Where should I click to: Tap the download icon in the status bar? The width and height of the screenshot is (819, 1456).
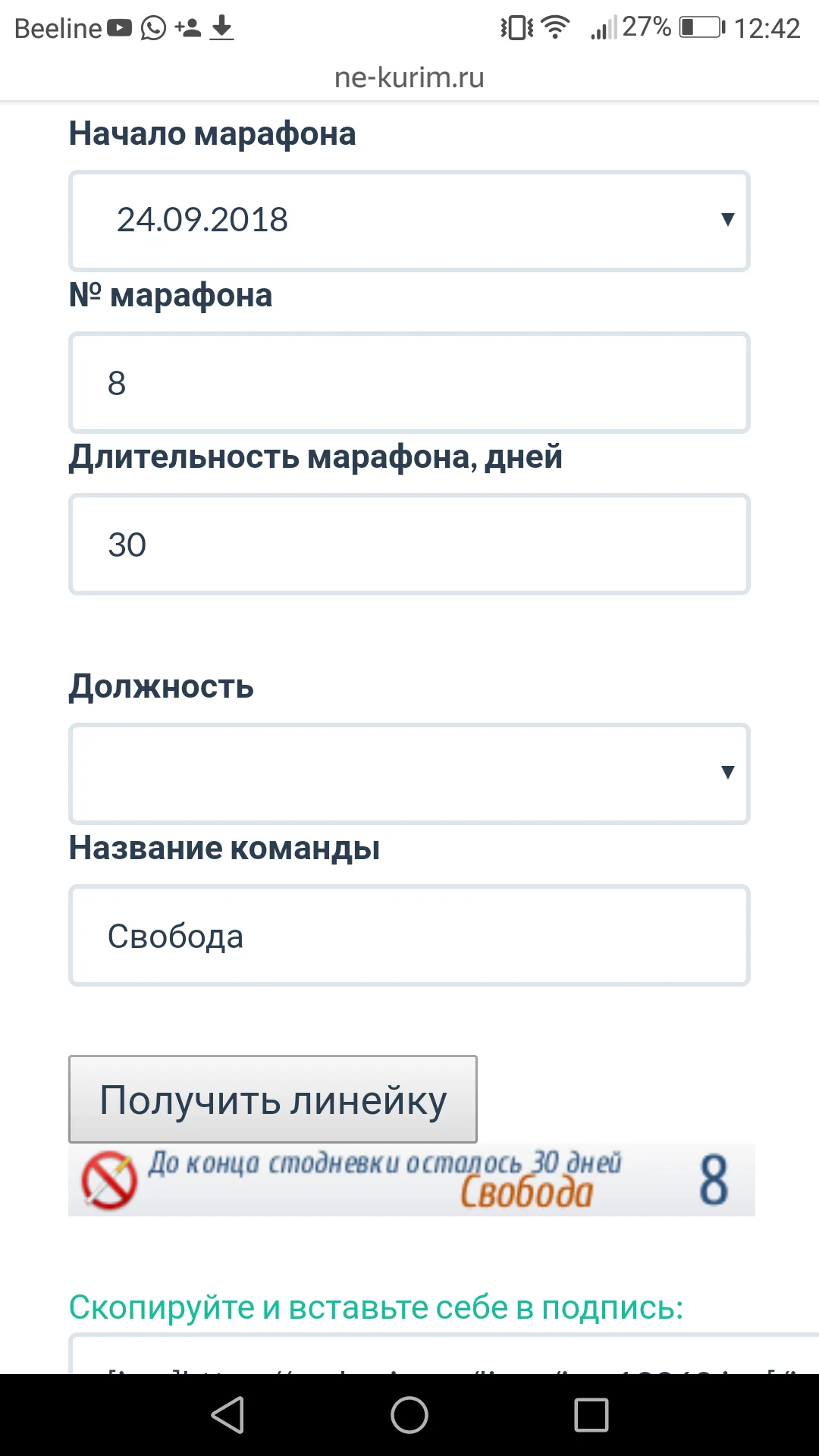(x=221, y=28)
